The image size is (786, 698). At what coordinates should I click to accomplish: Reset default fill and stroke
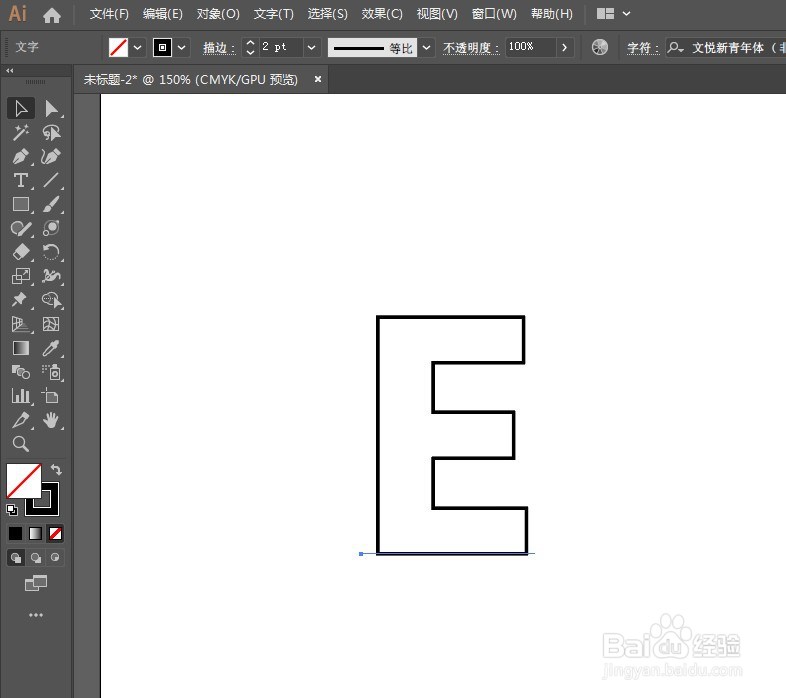(12, 510)
